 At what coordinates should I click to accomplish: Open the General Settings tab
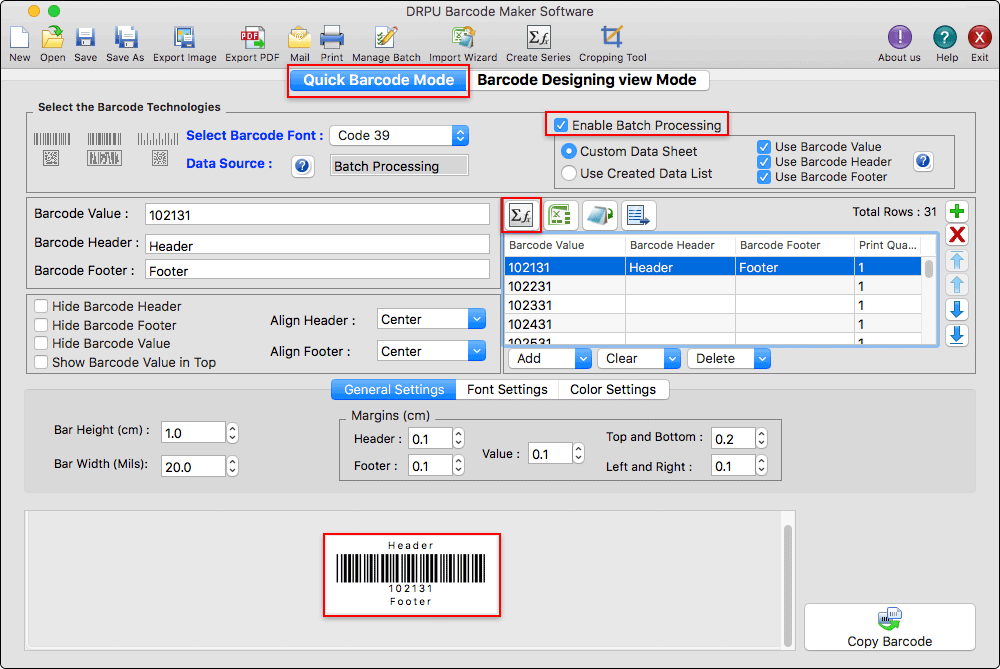tap(393, 389)
